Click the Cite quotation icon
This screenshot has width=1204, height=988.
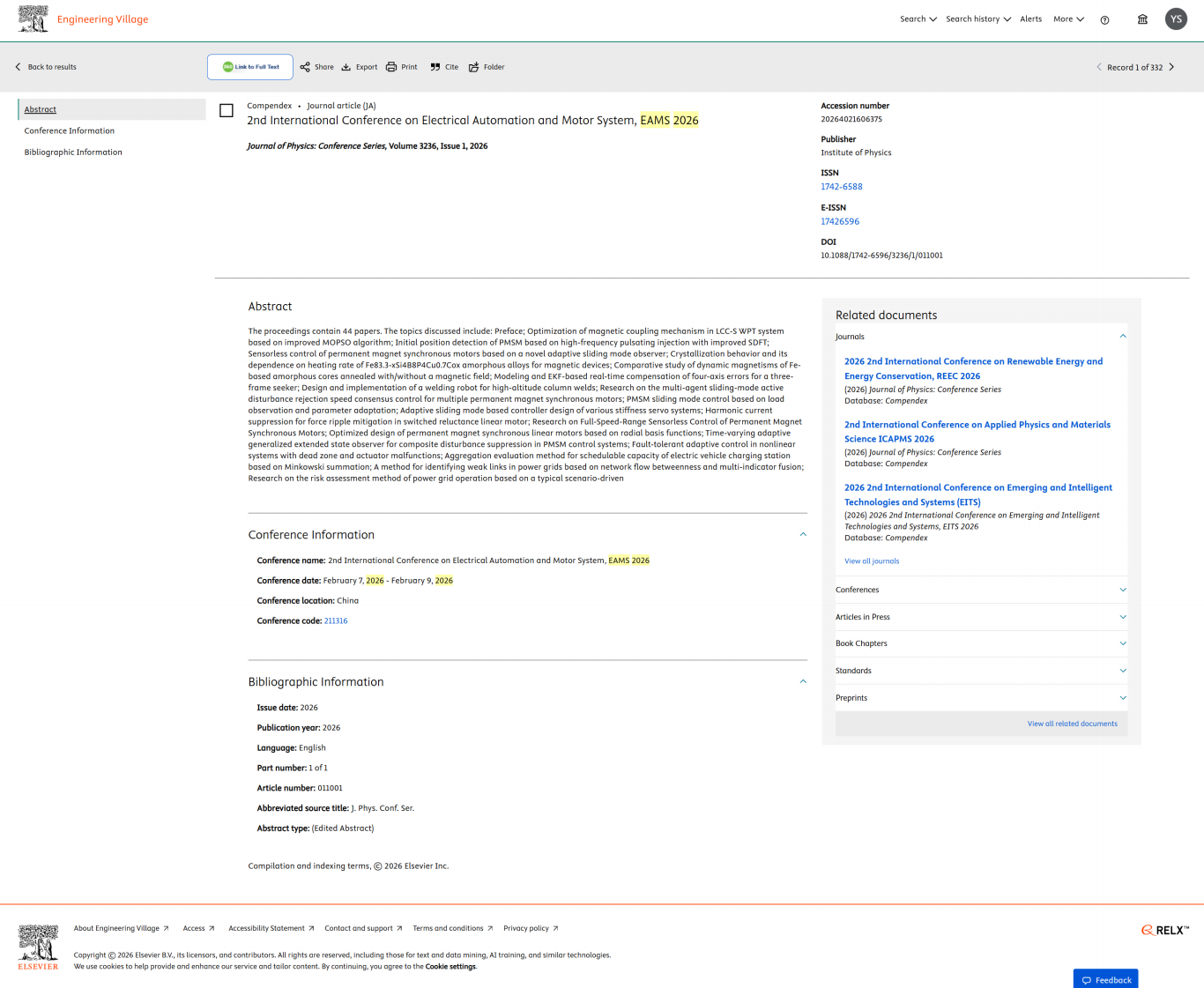pos(435,67)
